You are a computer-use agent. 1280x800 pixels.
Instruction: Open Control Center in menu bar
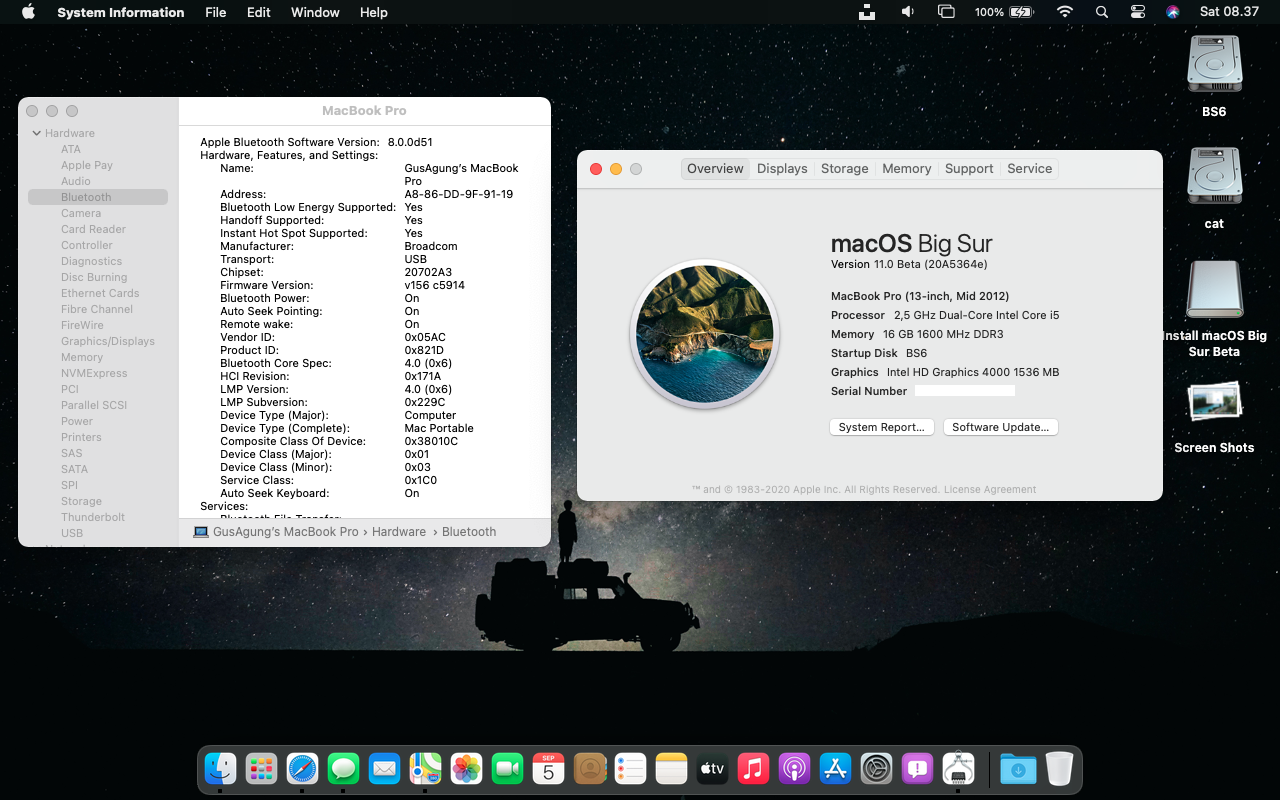[x=1137, y=12]
